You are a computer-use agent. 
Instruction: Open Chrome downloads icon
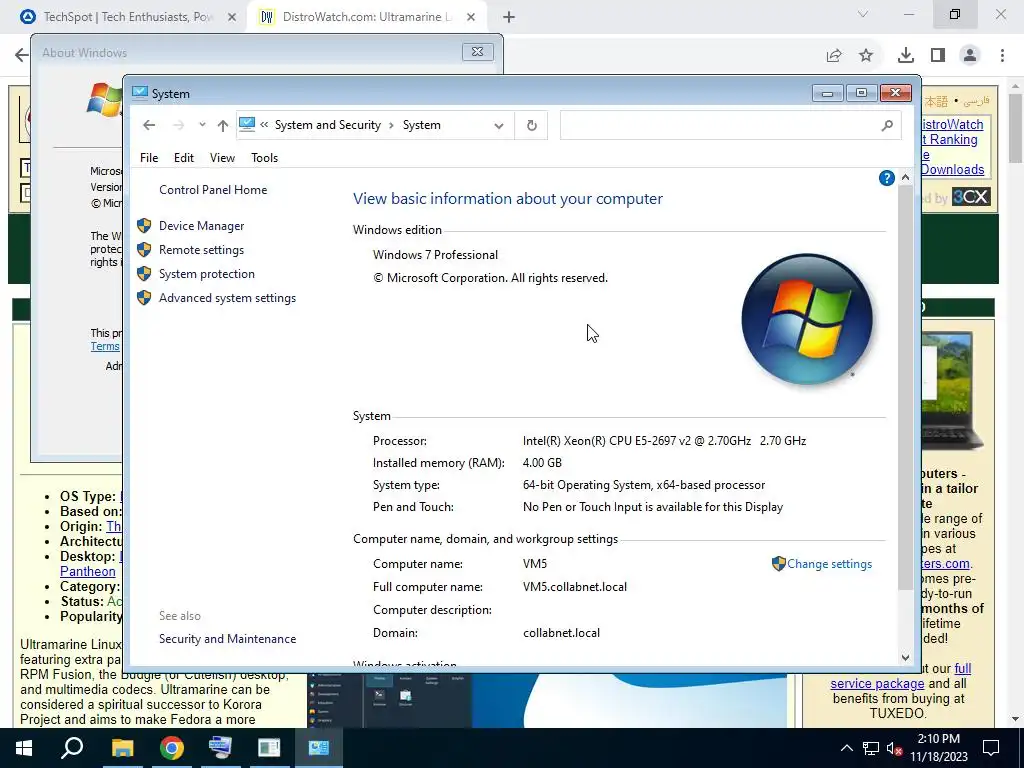[x=905, y=56]
